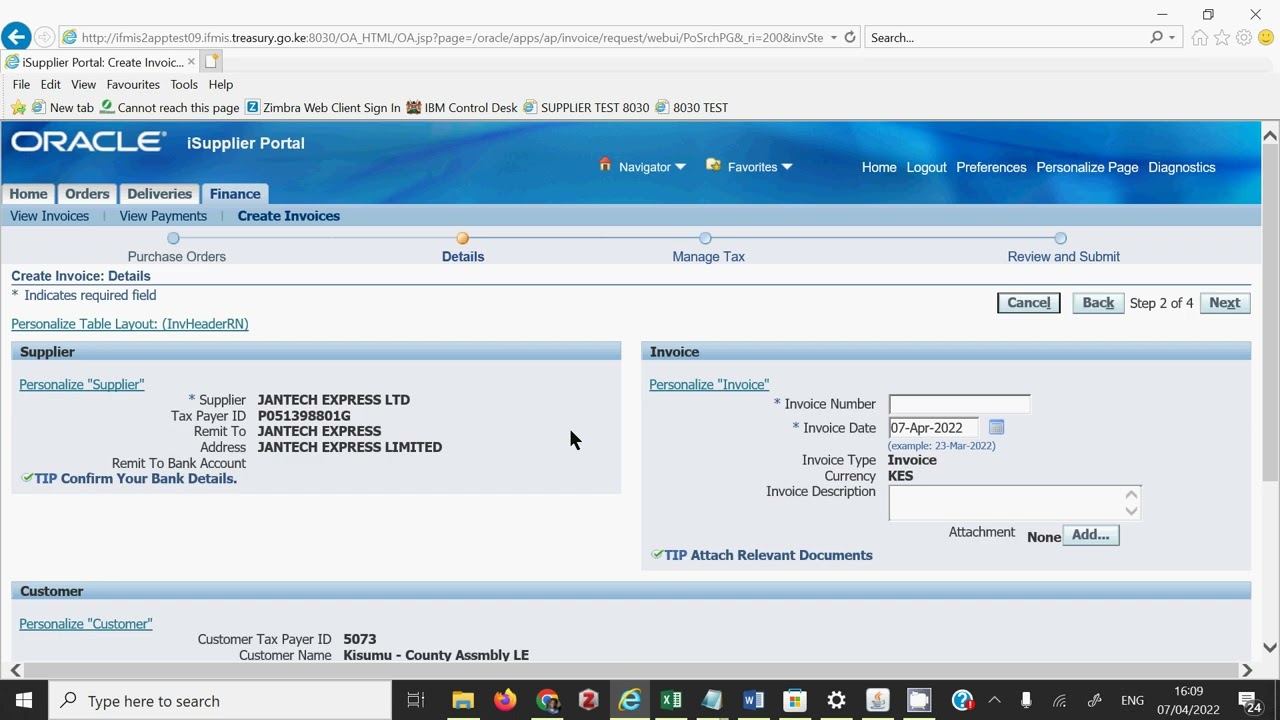Image resolution: width=1280 pixels, height=720 pixels.
Task: Click Add attachment button
Action: (1091, 535)
